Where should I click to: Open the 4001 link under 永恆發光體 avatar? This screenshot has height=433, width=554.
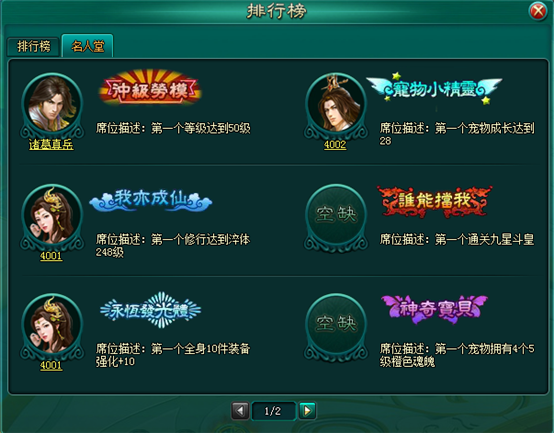tap(51, 365)
